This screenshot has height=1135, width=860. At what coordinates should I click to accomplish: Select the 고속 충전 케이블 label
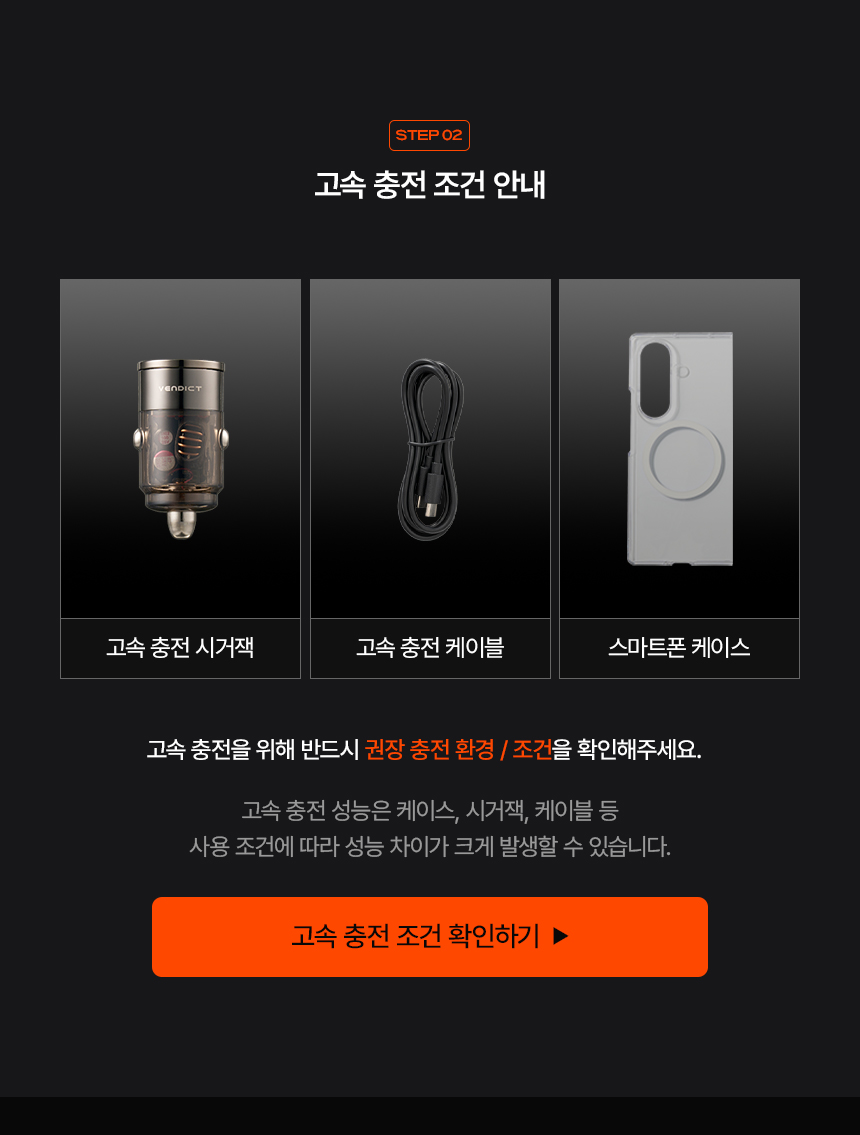pos(430,648)
